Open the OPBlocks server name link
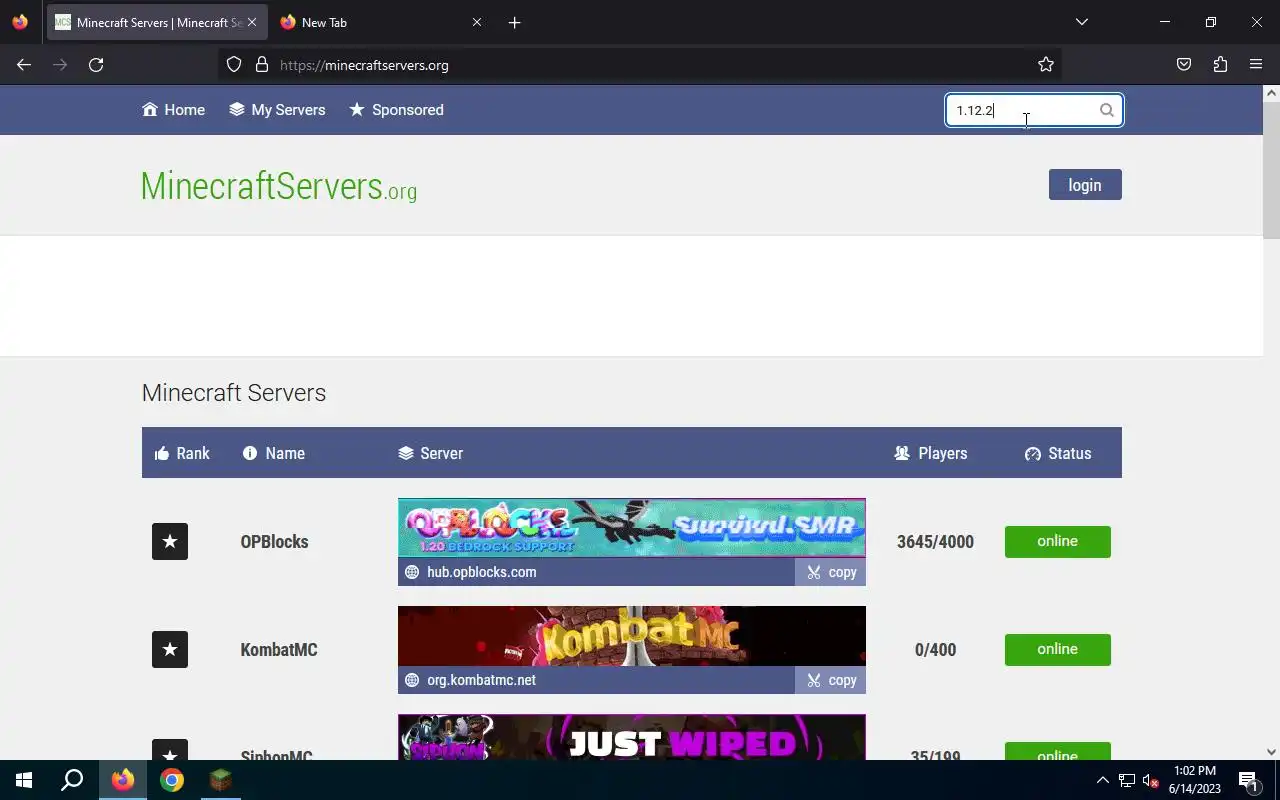Image resolution: width=1280 pixels, height=800 pixels. click(x=274, y=542)
